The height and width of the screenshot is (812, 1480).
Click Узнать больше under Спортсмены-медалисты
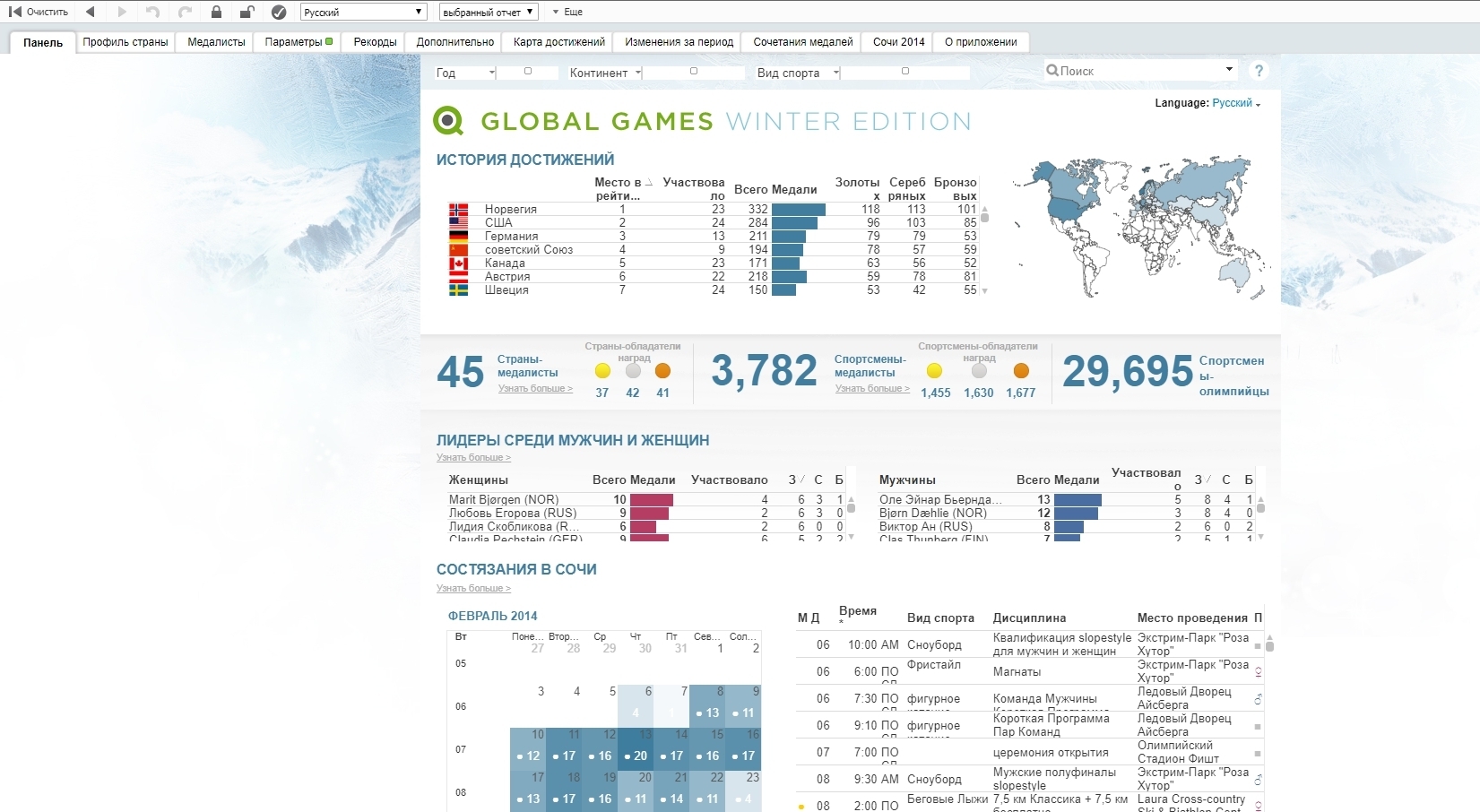(x=872, y=389)
